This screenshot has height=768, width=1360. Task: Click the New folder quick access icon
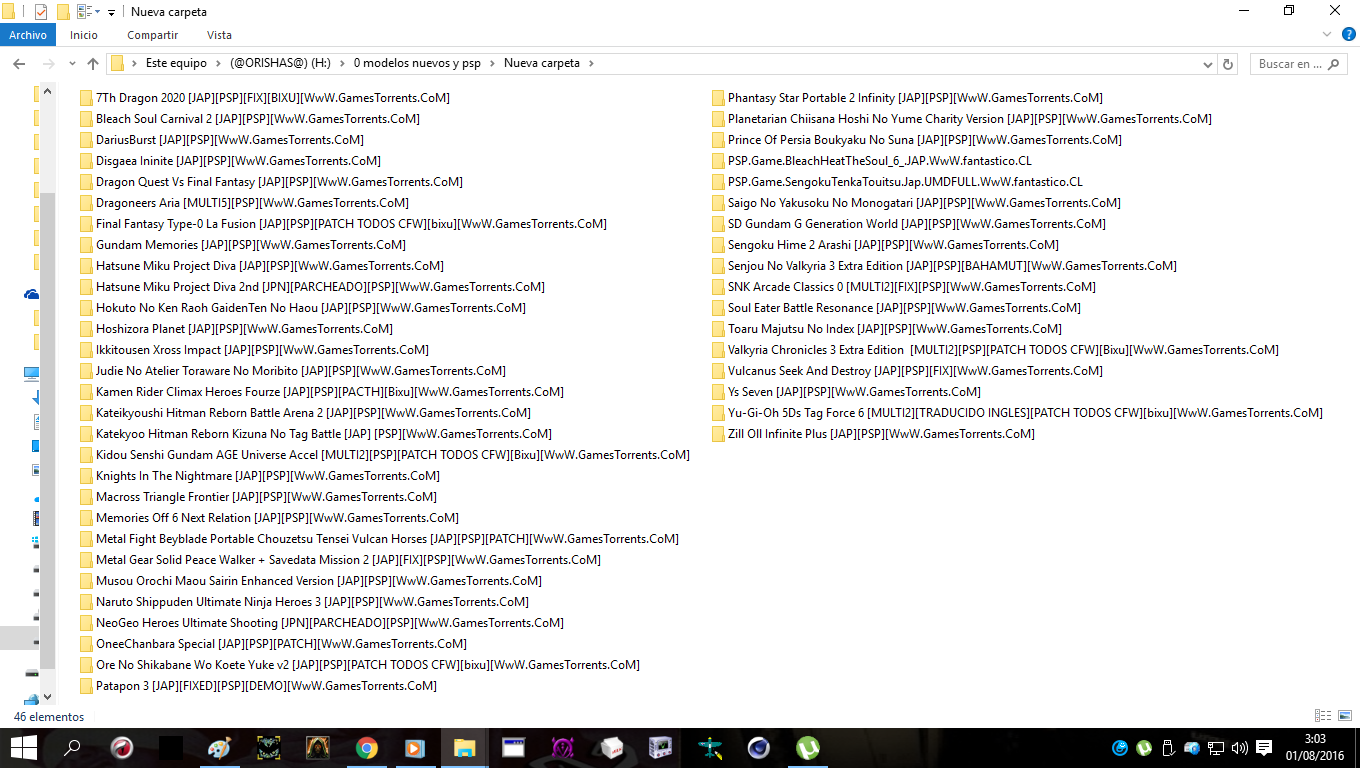point(63,12)
